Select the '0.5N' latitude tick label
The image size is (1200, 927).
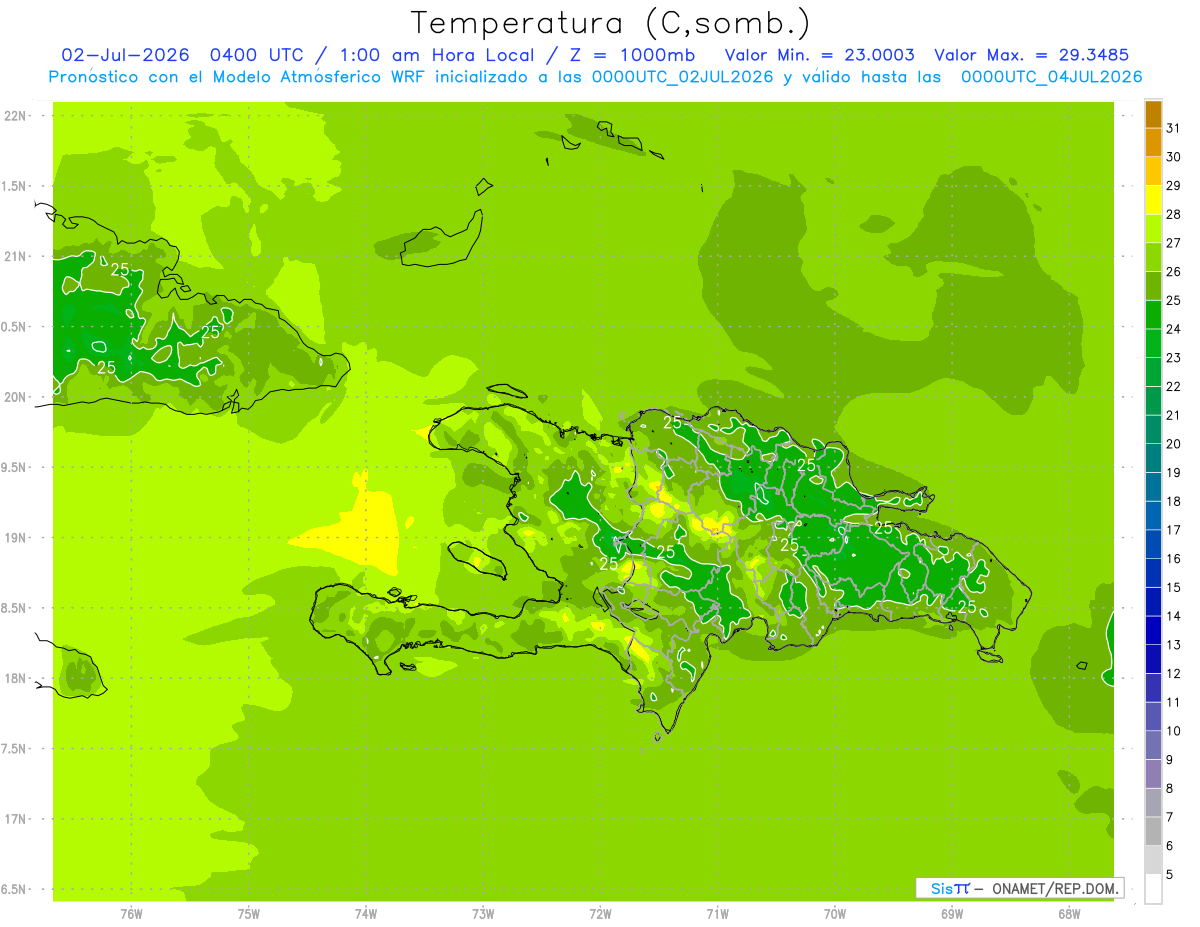[x=13, y=327]
